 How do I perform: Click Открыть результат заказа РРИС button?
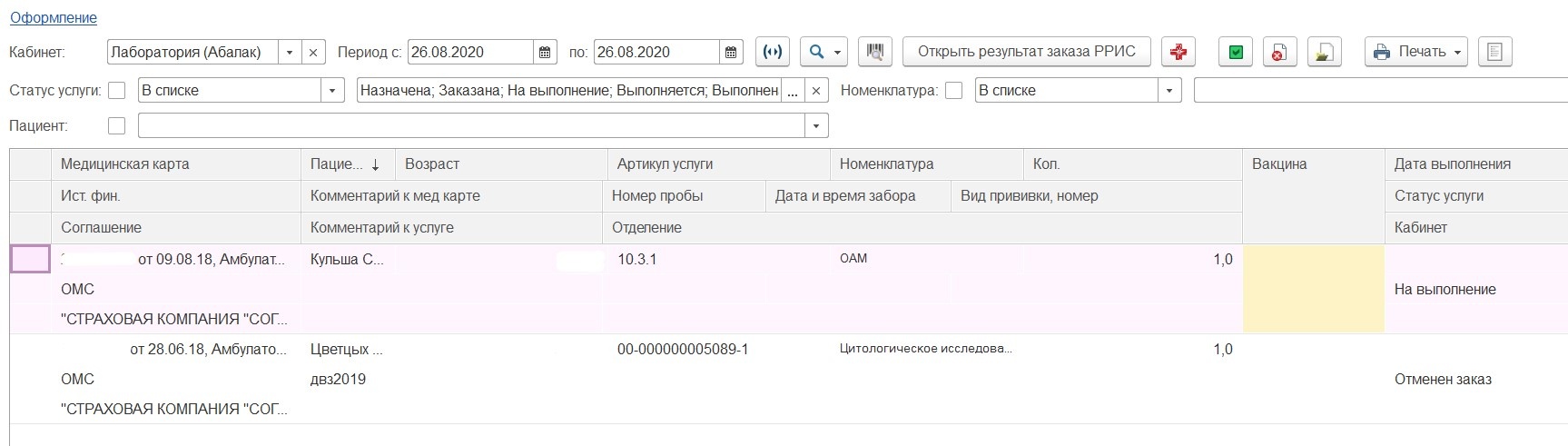click(1026, 52)
